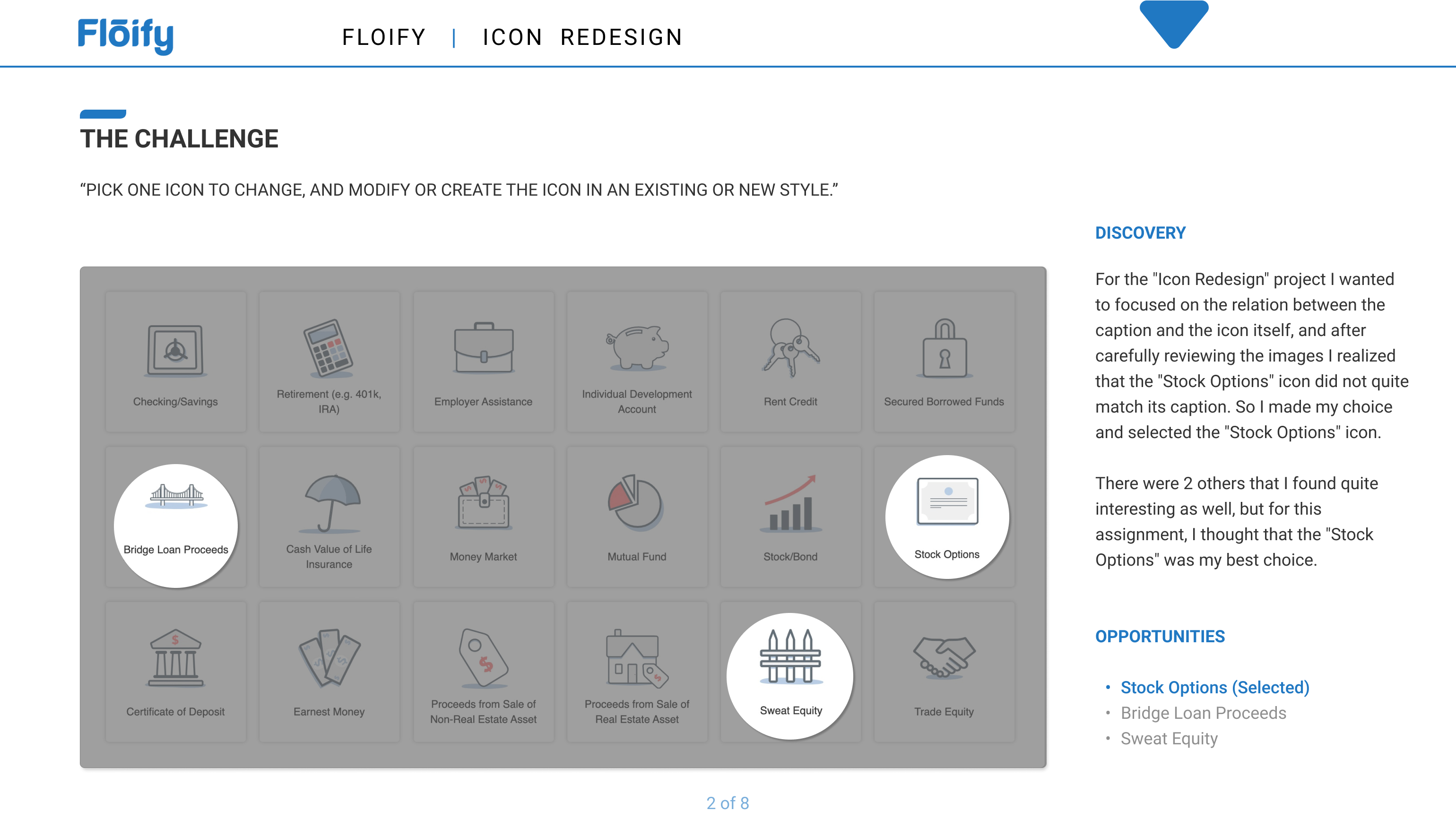Viewport: 1456px width, 819px height.
Task: Click the highlighted Sweat Equity fence icon
Action: (790, 657)
